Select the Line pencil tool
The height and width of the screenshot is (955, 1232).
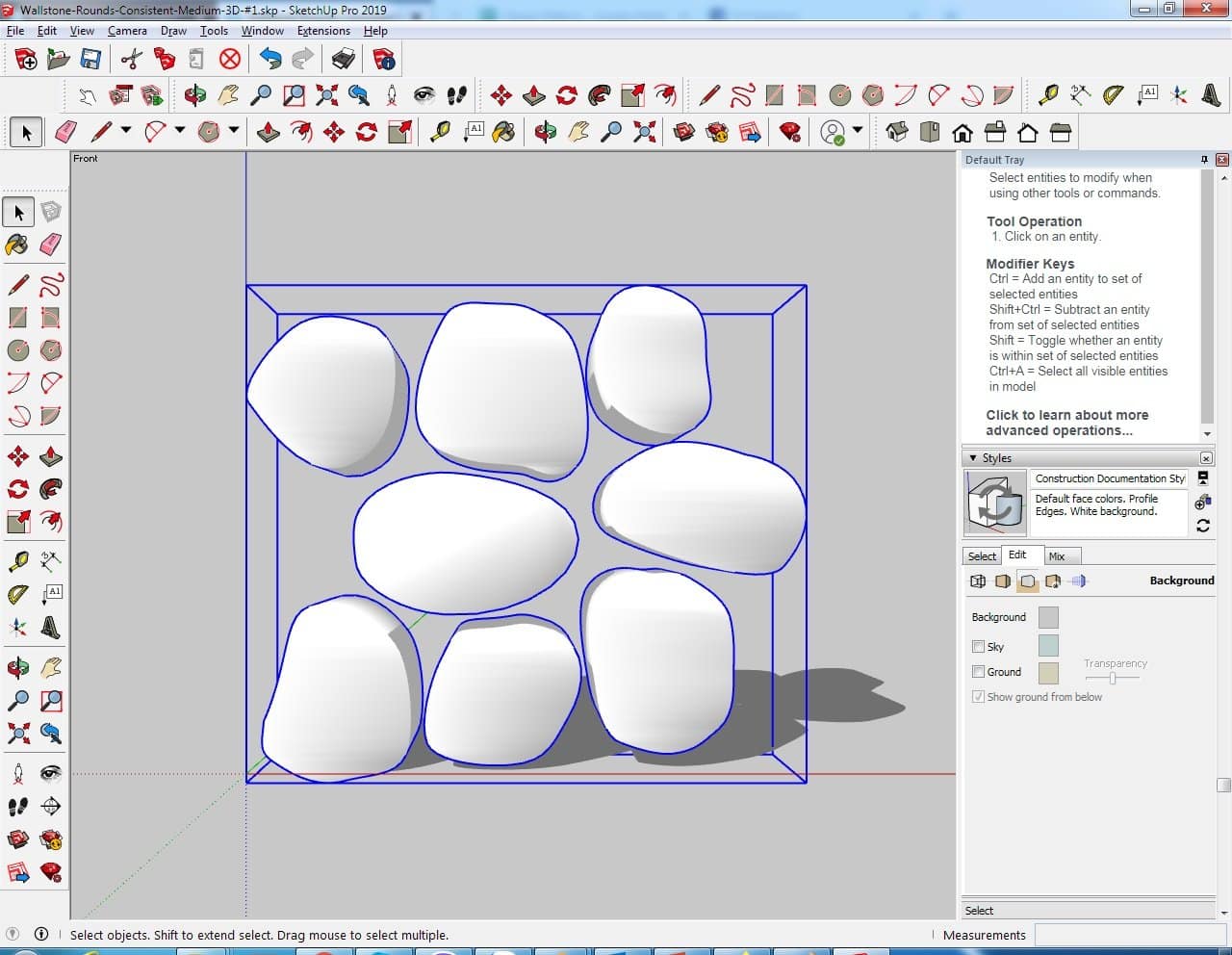(x=17, y=285)
